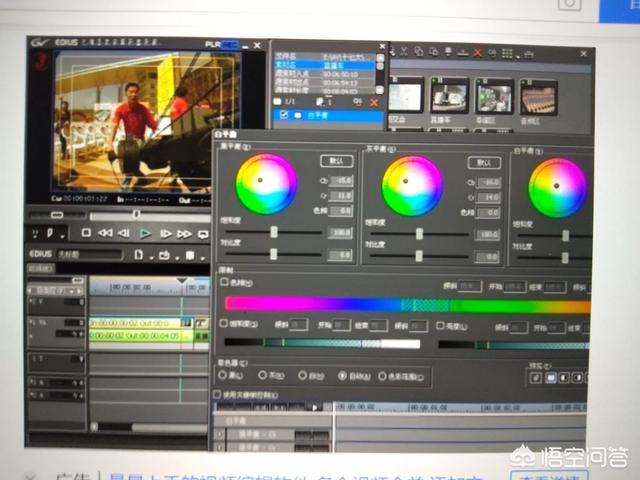
Task: Uncheck the 白平衡 filter in info palette
Action: pyautogui.click(x=283, y=115)
